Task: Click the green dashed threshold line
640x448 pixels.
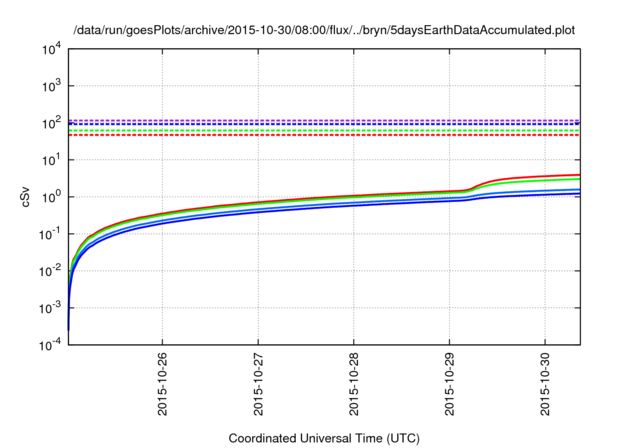Action: [324, 130]
